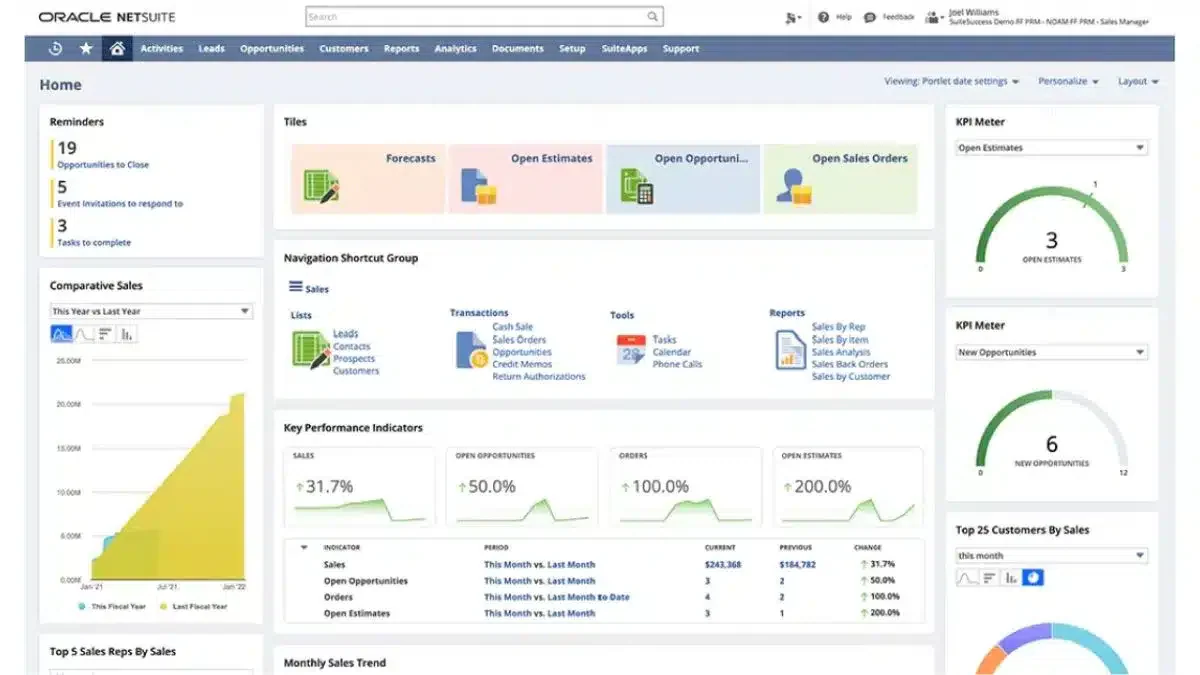This screenshot has height=675, width=1200.
Task: Click the Open Estimates tile icon
Action: tap(479, 187)
